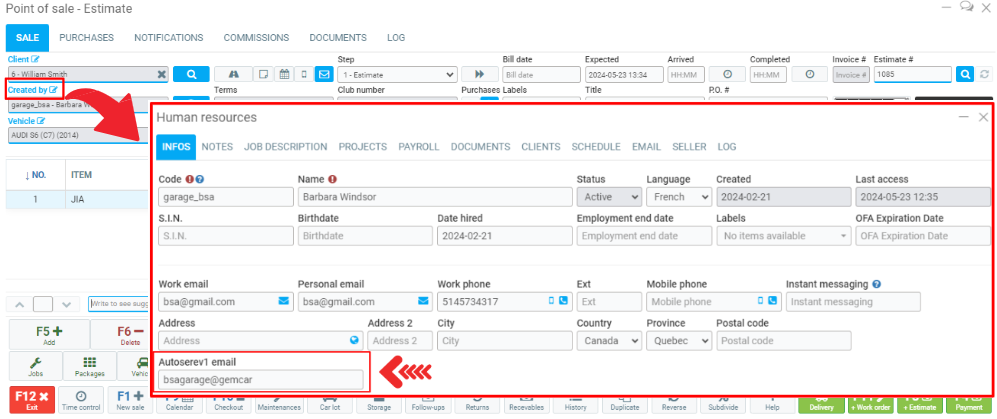The height and width of the screenshot is (419, 997).
Task: Click the F5 Add button
Action: pos(48,335)
